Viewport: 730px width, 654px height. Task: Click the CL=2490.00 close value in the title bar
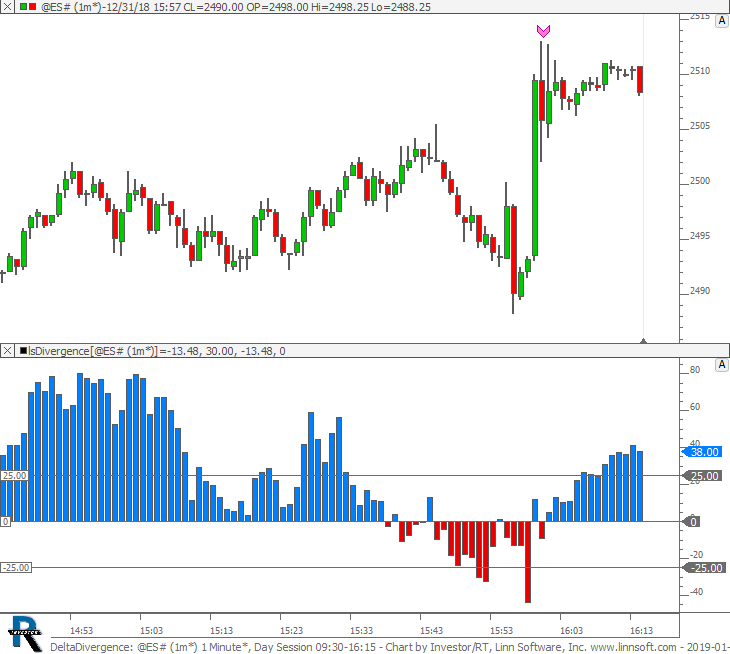pos(213,7)
